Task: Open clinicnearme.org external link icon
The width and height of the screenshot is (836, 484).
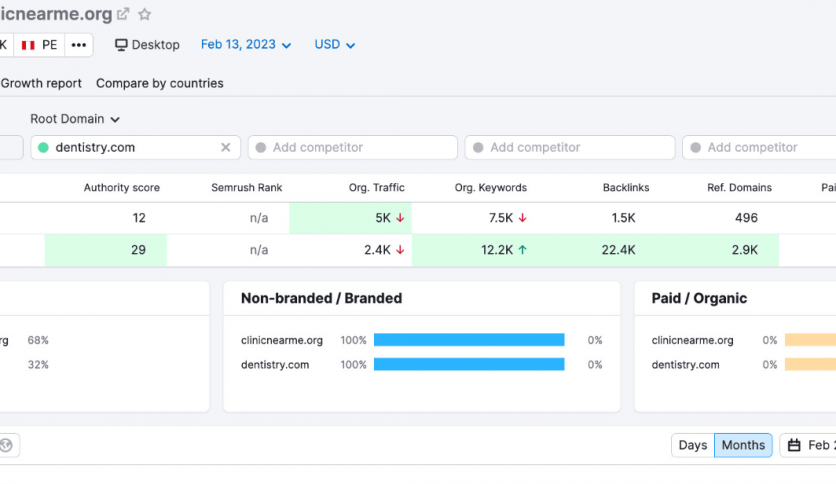Action: click(123, 14)
